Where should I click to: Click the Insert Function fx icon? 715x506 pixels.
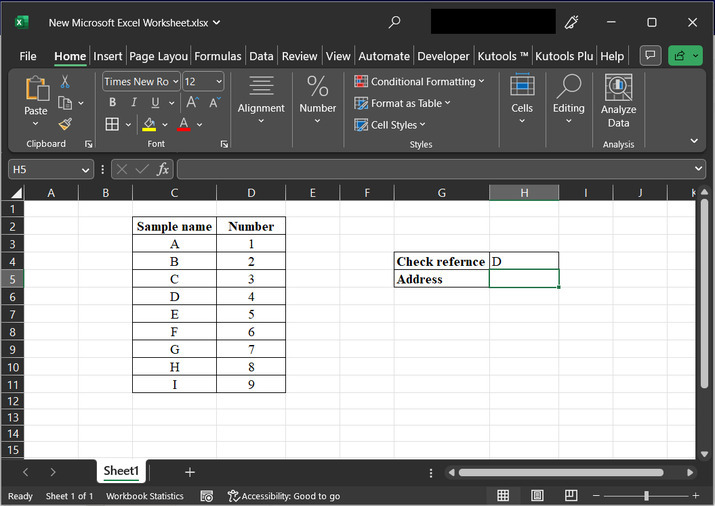click(x=163, y=169)
